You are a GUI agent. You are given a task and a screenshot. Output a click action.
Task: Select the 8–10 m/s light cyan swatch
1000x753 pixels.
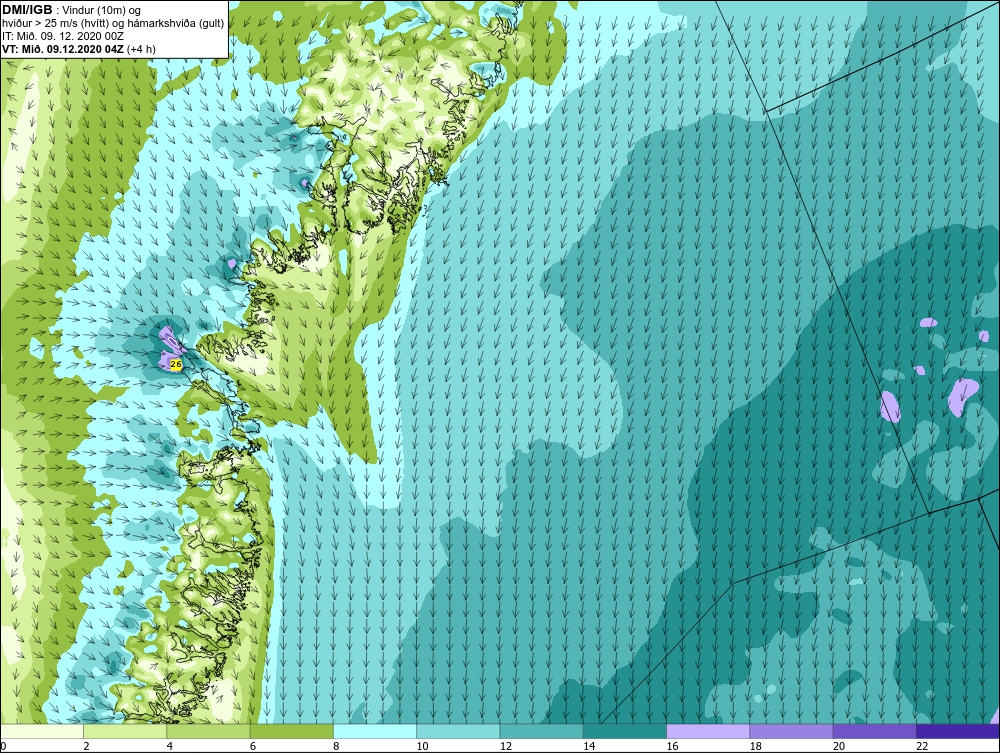point(375,731)
